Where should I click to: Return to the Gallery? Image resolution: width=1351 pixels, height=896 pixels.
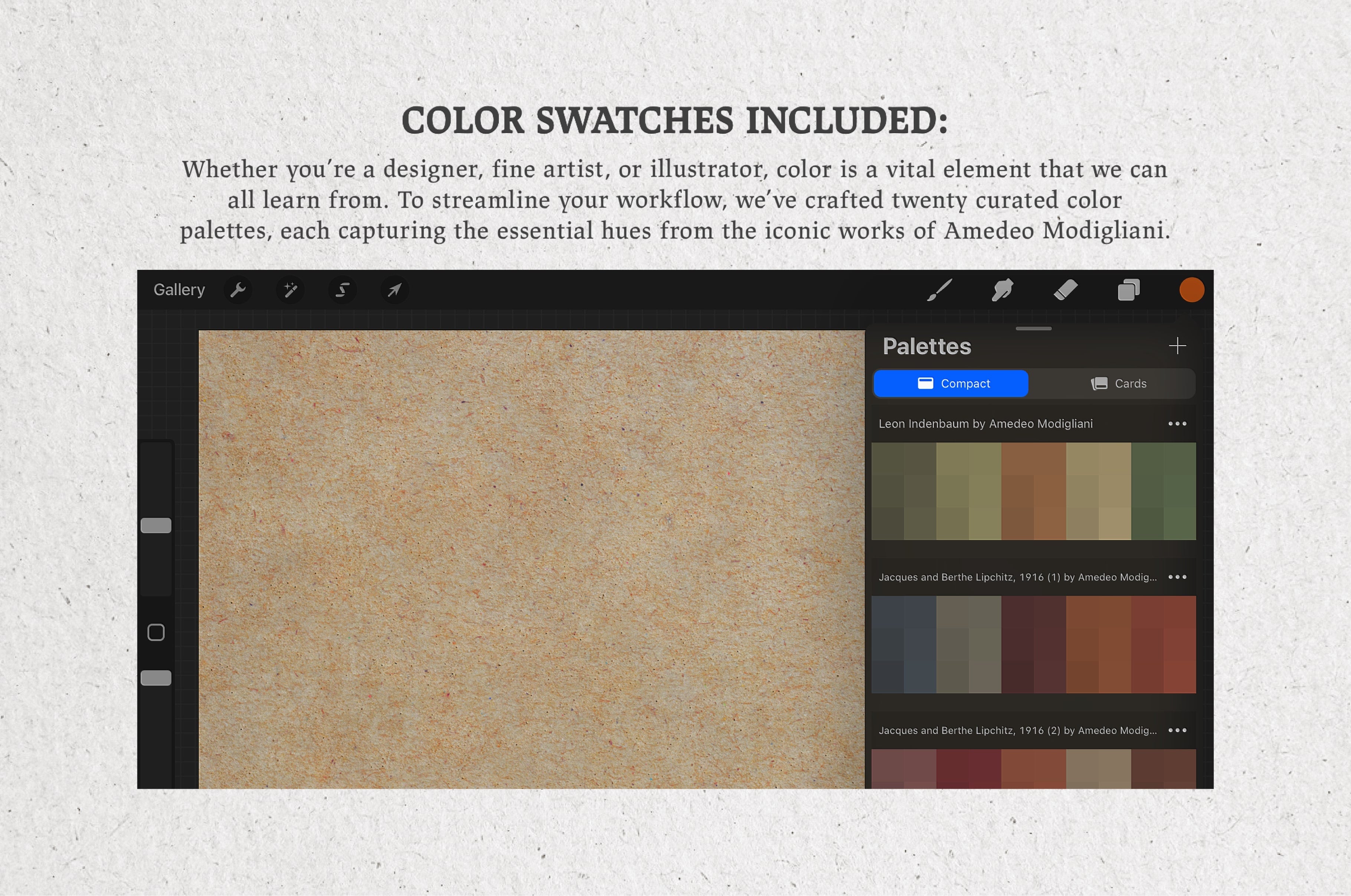pyautogui.click(x=179, y=290)
